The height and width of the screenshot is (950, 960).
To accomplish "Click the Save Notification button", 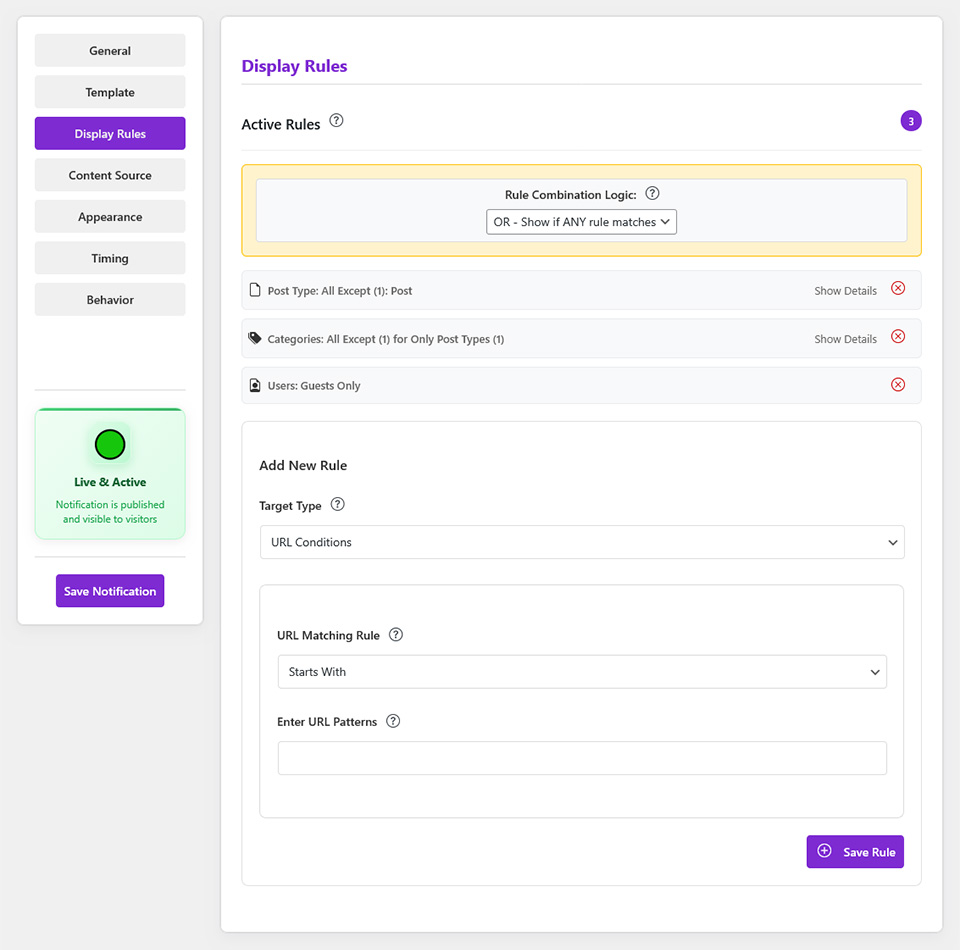I will 110,591.
